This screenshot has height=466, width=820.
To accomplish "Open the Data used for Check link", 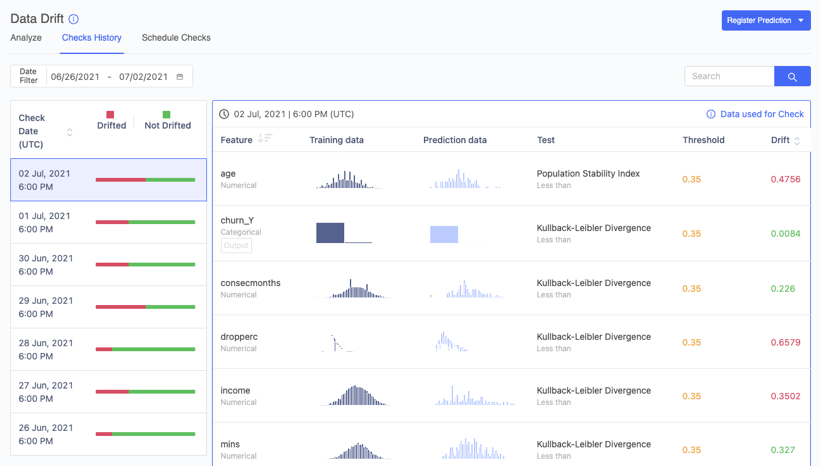I will click(x=761, y=114).
